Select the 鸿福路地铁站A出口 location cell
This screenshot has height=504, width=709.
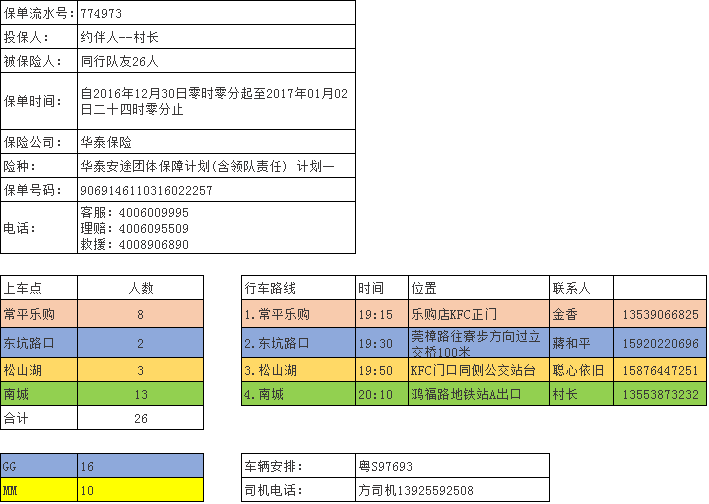[x=478, y=394]
